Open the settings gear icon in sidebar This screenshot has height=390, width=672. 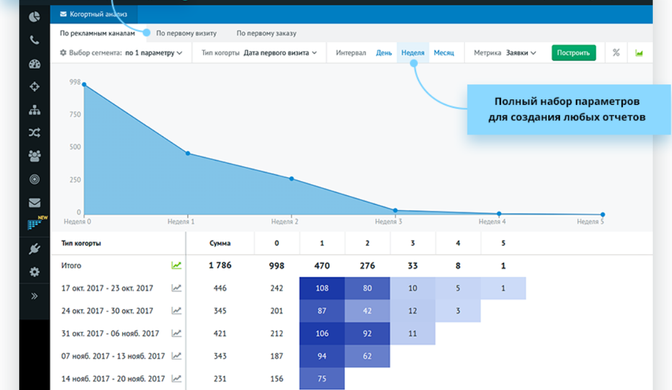34,272
